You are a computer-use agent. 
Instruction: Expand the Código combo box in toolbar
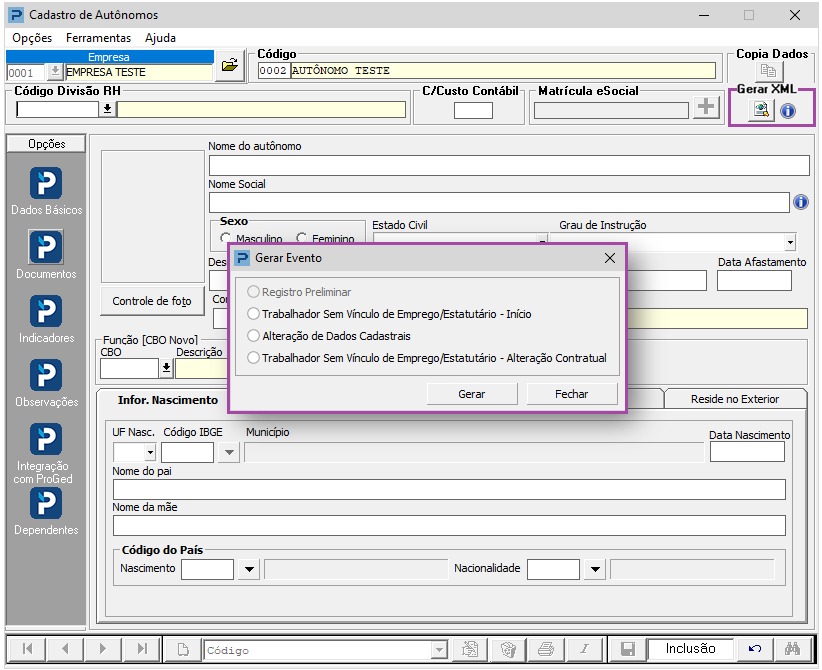click(x=439, y=650)
